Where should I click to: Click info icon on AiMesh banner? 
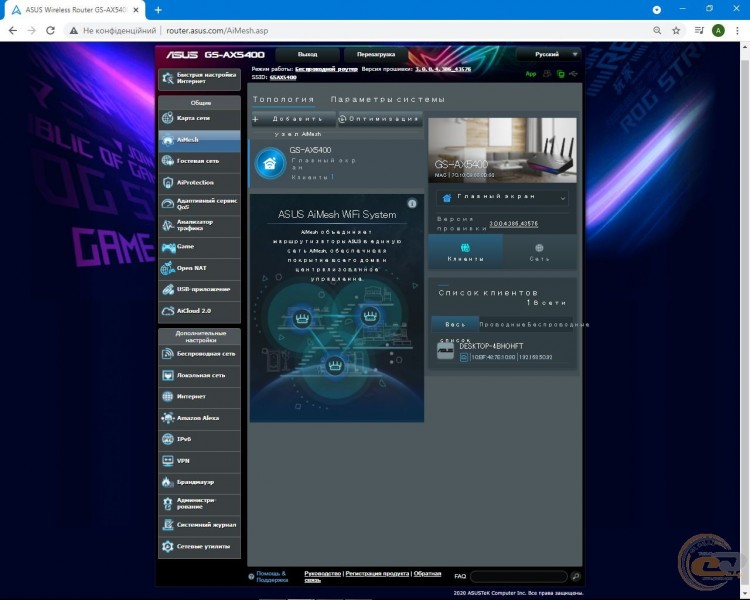click(412, 204)
